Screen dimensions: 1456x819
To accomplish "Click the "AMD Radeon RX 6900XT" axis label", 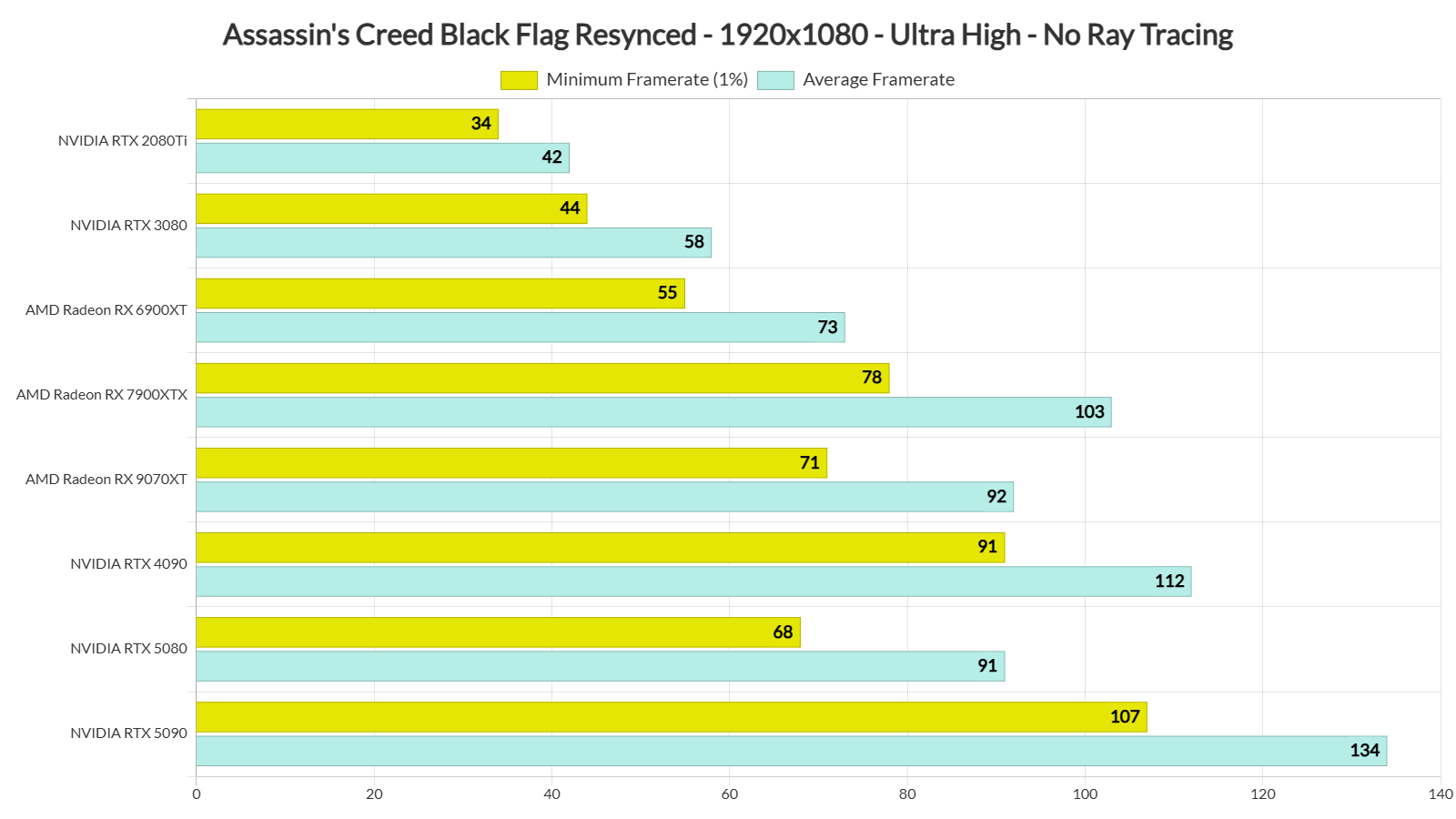I will [x=106, y=309].
